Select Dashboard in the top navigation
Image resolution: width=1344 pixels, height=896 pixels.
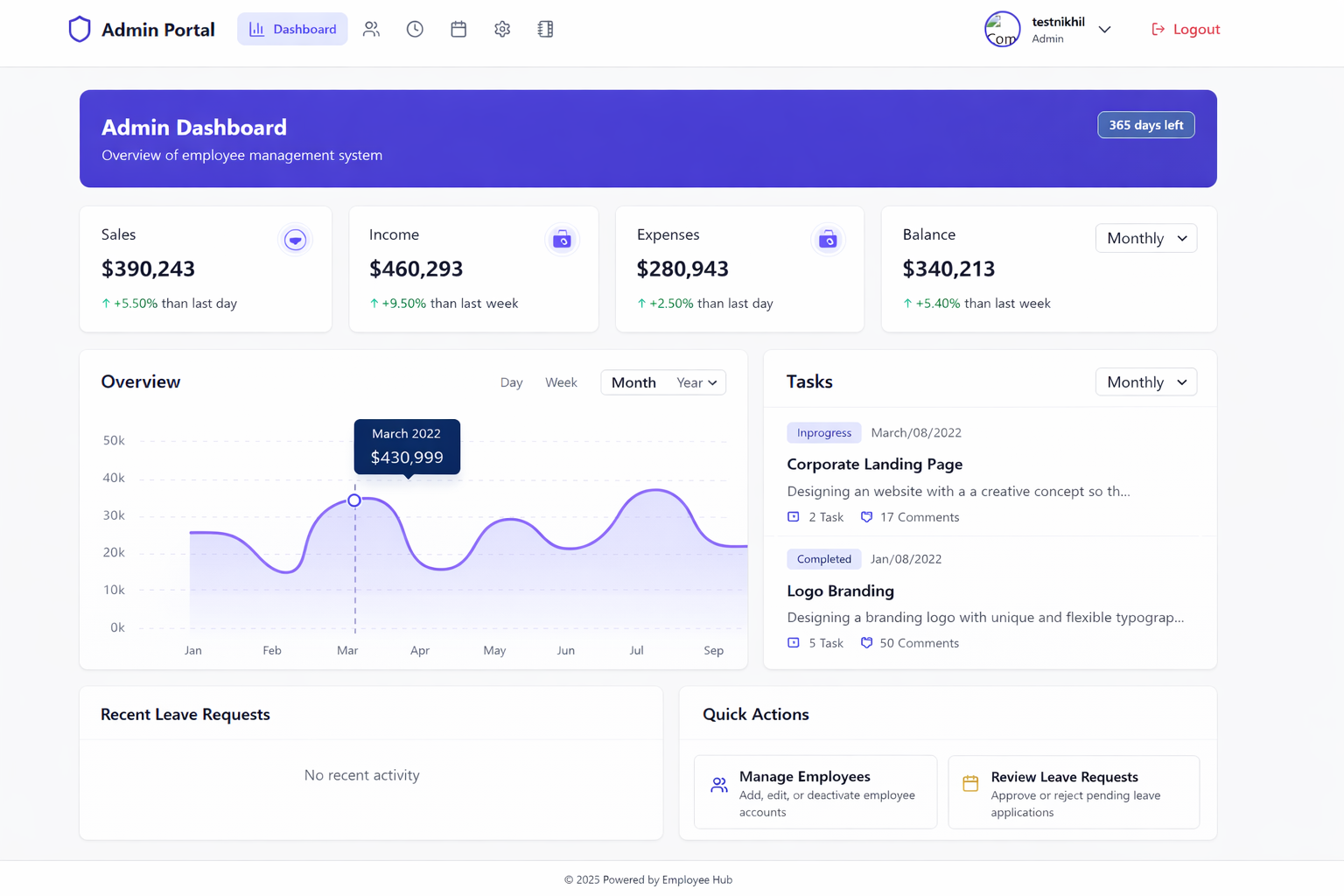tap(292, 29)
